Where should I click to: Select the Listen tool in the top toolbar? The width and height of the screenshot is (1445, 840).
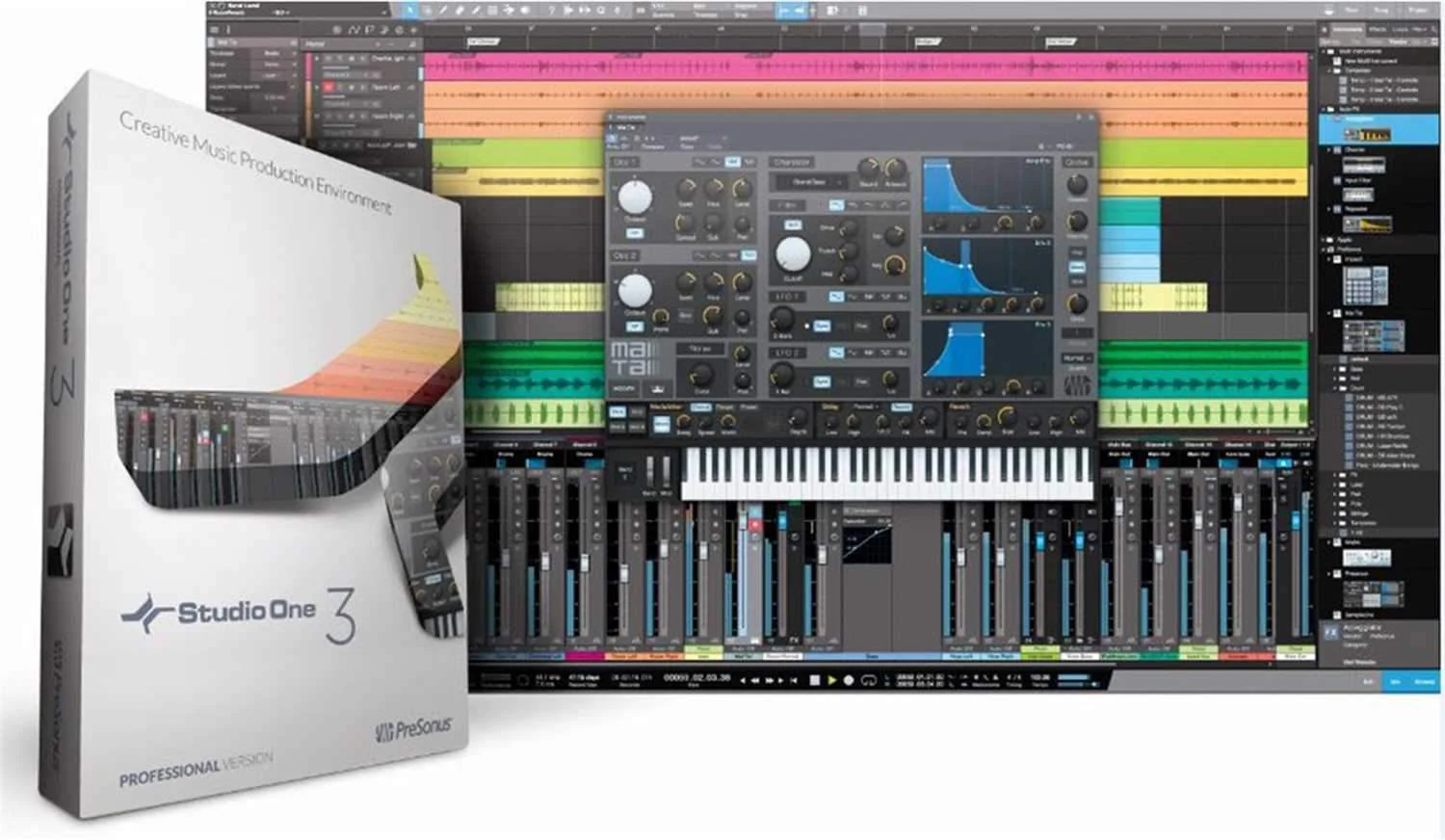click(x=525, y=11)
